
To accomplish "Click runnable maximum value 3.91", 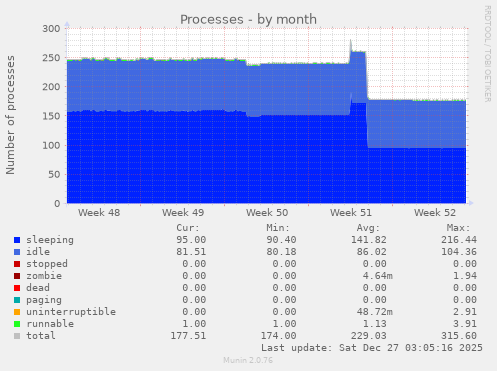I will click(465, 324).
